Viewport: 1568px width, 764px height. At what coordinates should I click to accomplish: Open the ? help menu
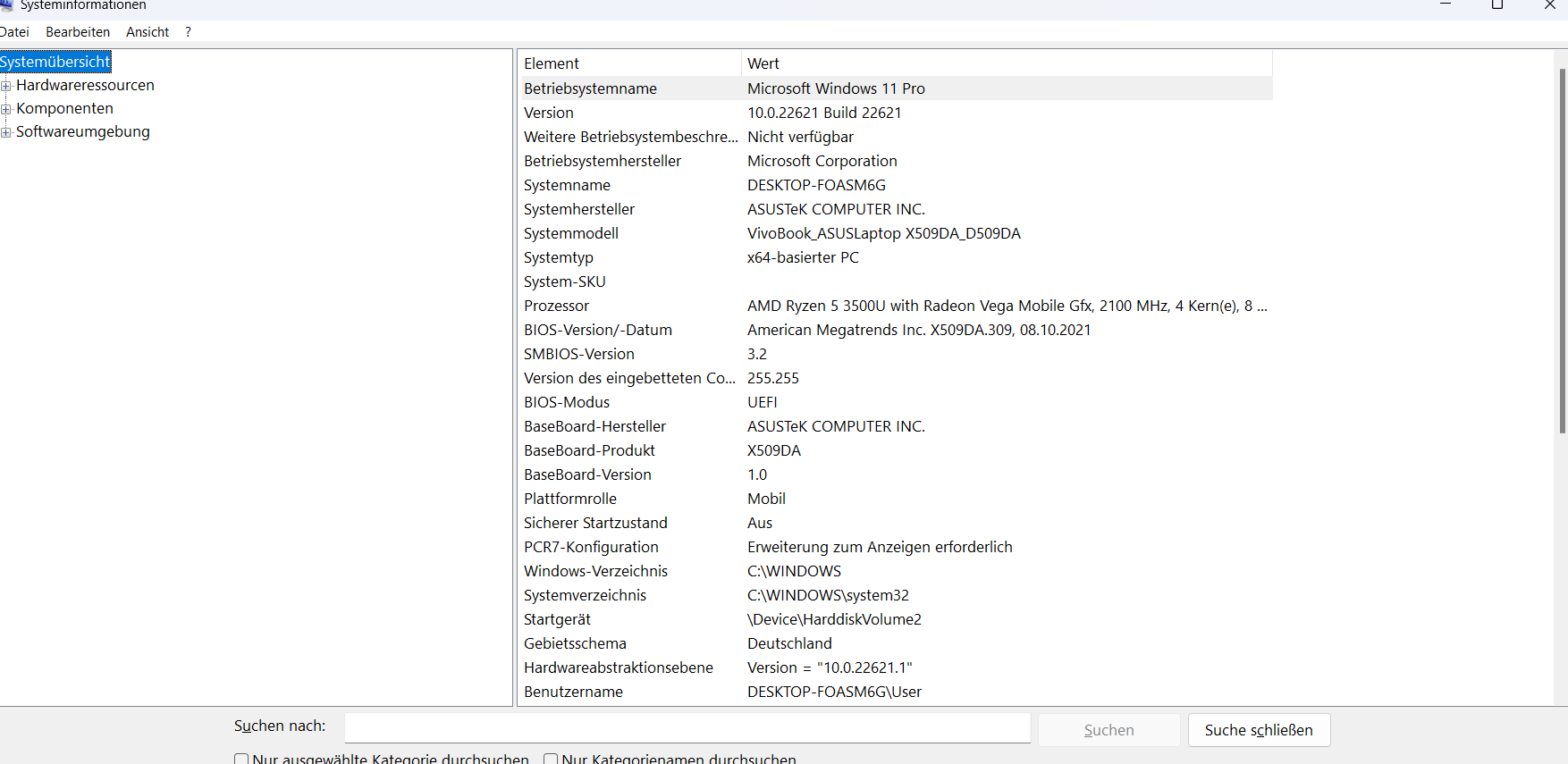[x=188, y=32]
